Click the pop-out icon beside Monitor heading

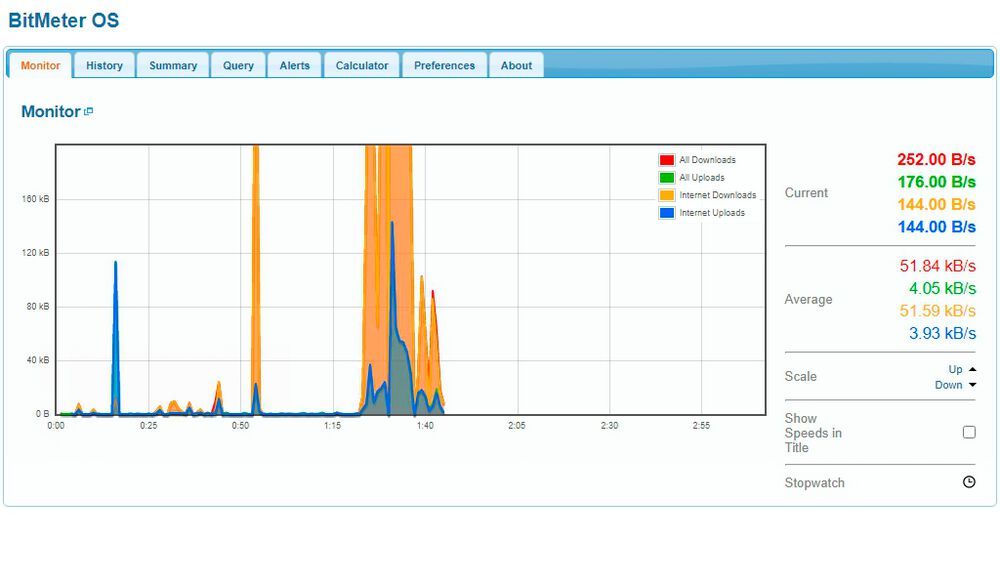[89, 112]
